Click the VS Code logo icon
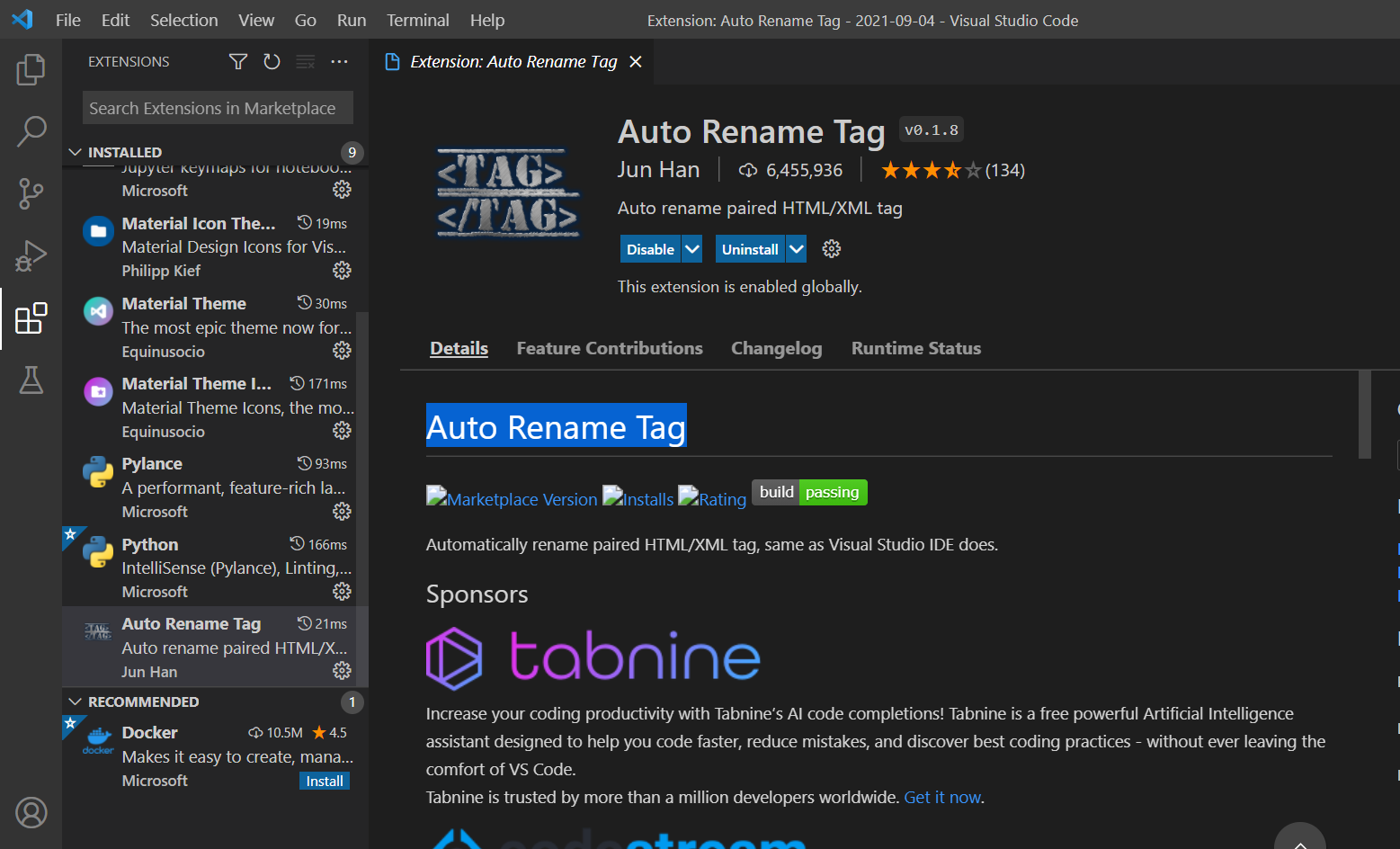The height and width of the screenshot is (849, 1400). [x=22, y=19]
